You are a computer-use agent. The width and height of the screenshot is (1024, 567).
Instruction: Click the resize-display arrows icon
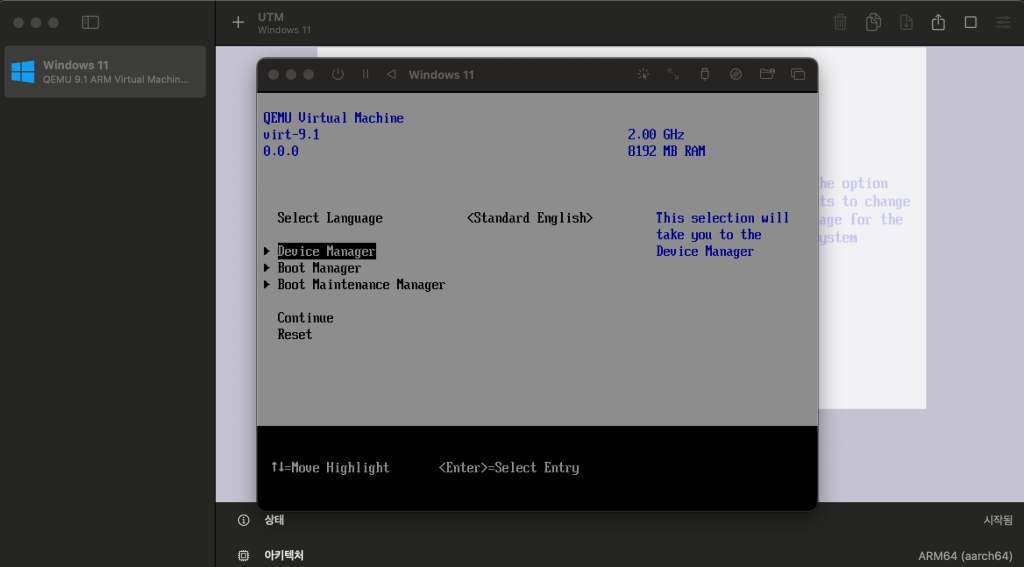pos(673,74)
